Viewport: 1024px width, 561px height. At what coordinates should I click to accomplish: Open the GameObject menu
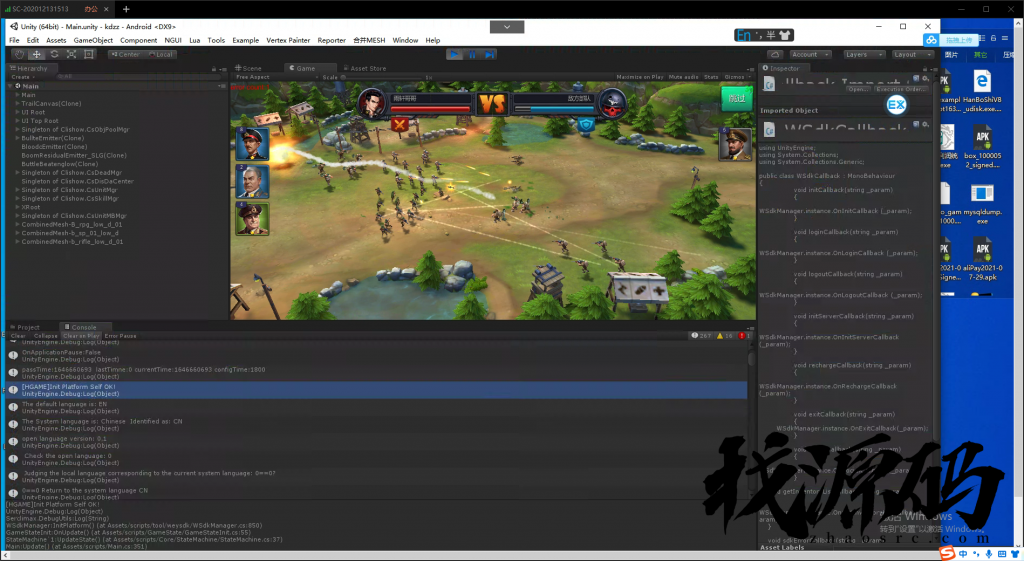[93, 40]
